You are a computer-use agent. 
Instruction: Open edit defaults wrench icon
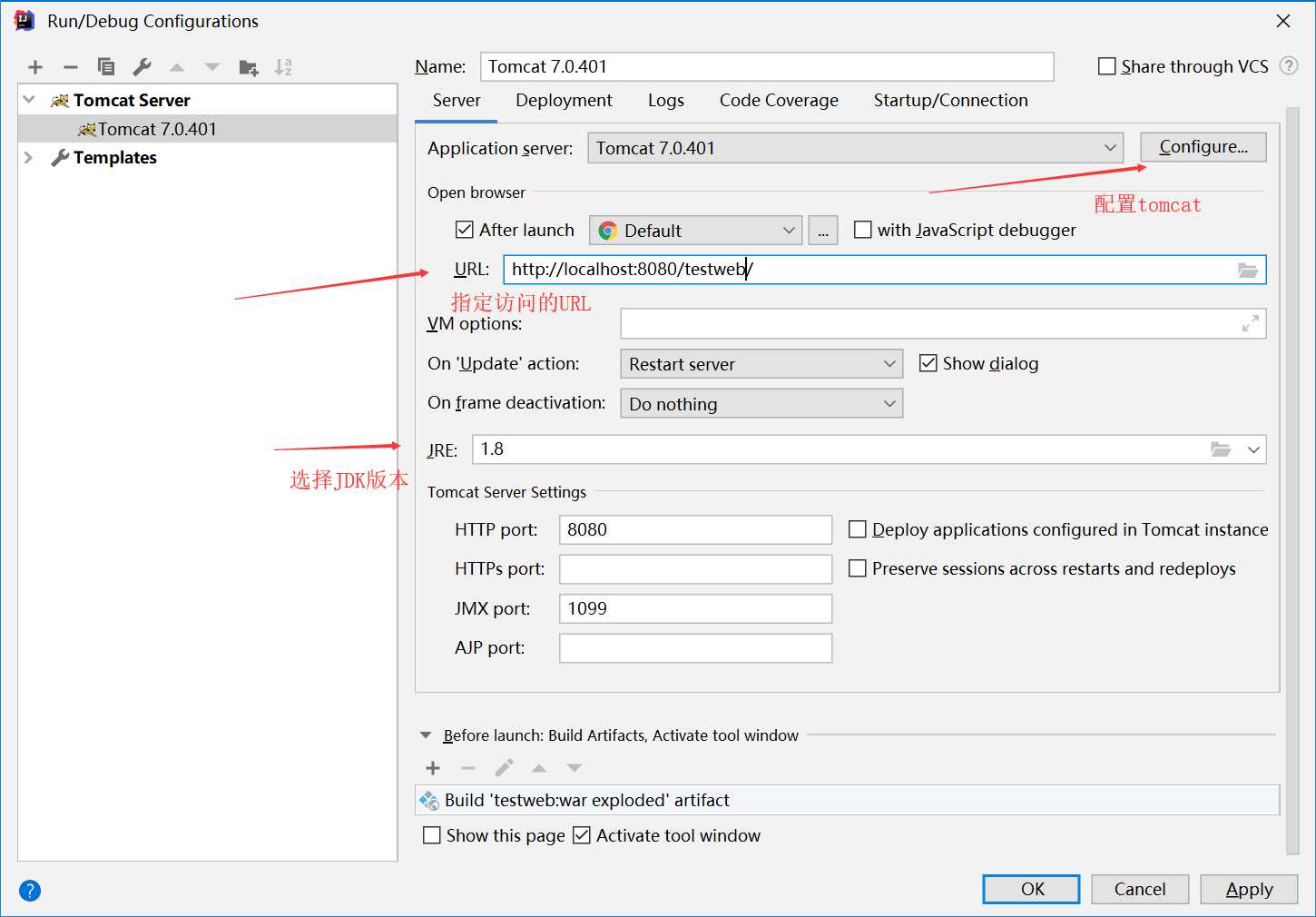[142, 67]
